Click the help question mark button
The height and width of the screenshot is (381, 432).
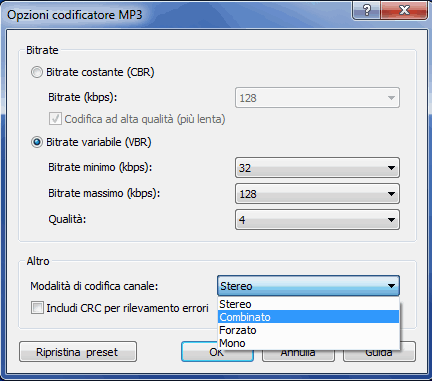[366, 10]
